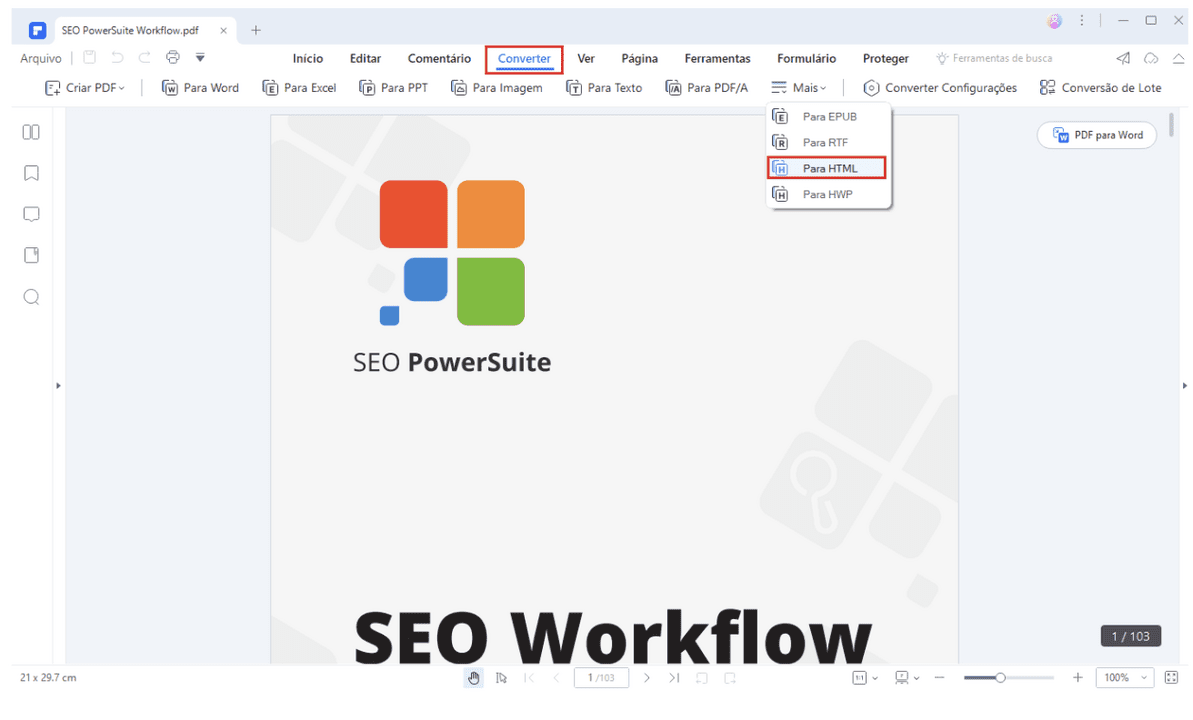Choose Para HTML from the menu
Viewport: 1193px width, 720px height.
tap(828, 168)
